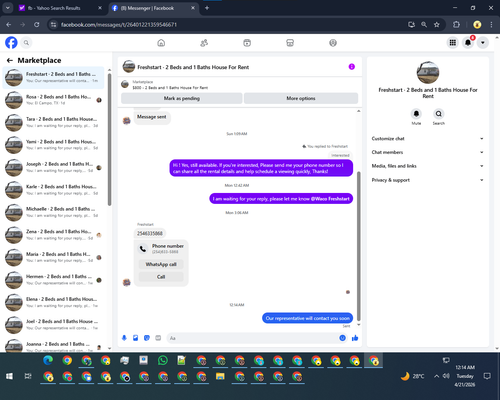Open listing title in chat header
Screen dimensions: 500x400
coord(193,67)
